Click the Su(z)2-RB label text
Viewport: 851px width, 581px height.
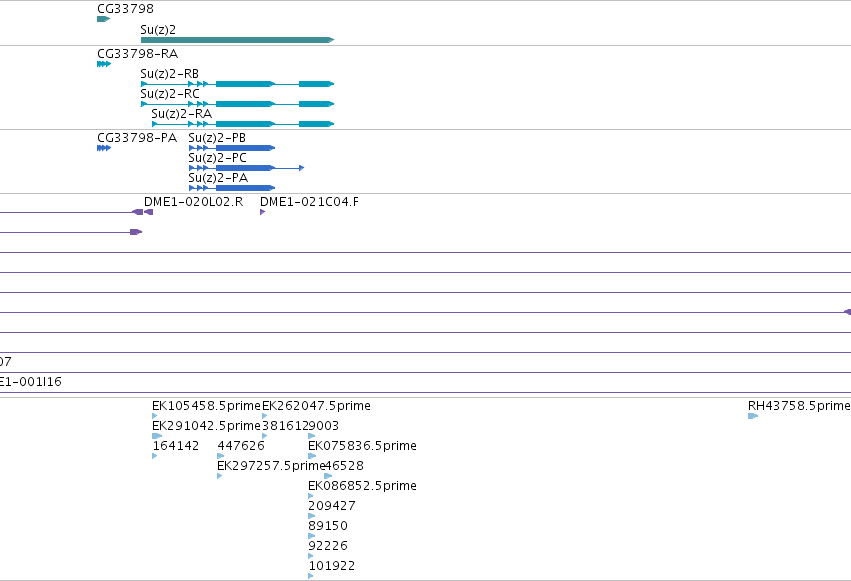pos(169,74)
